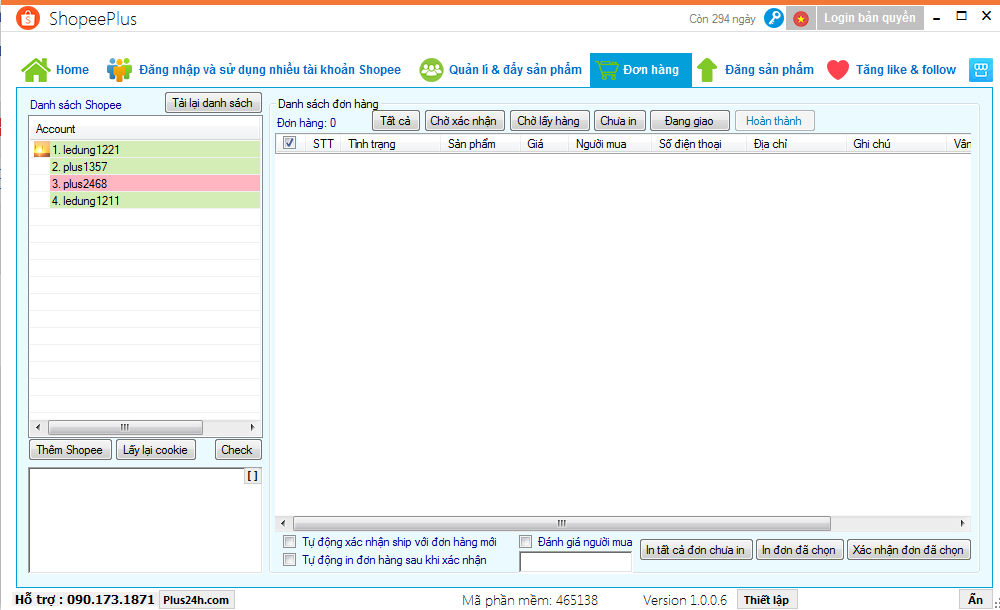The image size is (1000, 610).
Task: Filter orders by Chờ xác nhận
Action: 464,121
